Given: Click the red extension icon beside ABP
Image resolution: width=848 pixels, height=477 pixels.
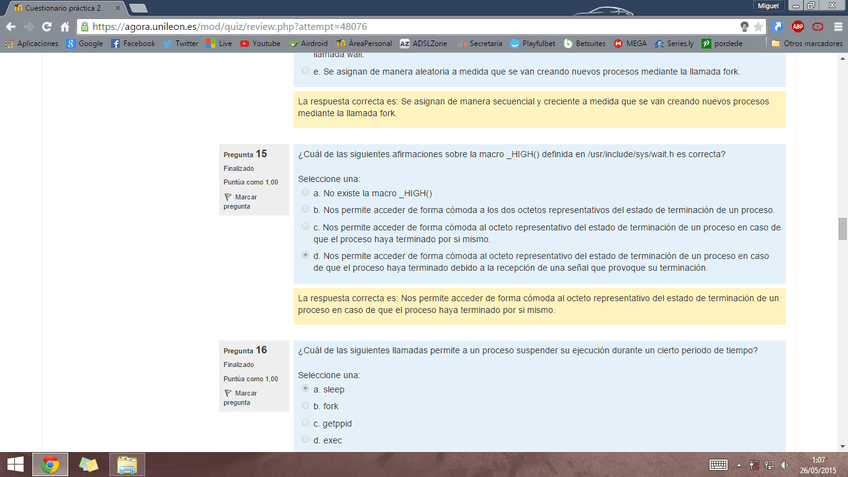Looking at the screenshot, I should click(818, 26).
